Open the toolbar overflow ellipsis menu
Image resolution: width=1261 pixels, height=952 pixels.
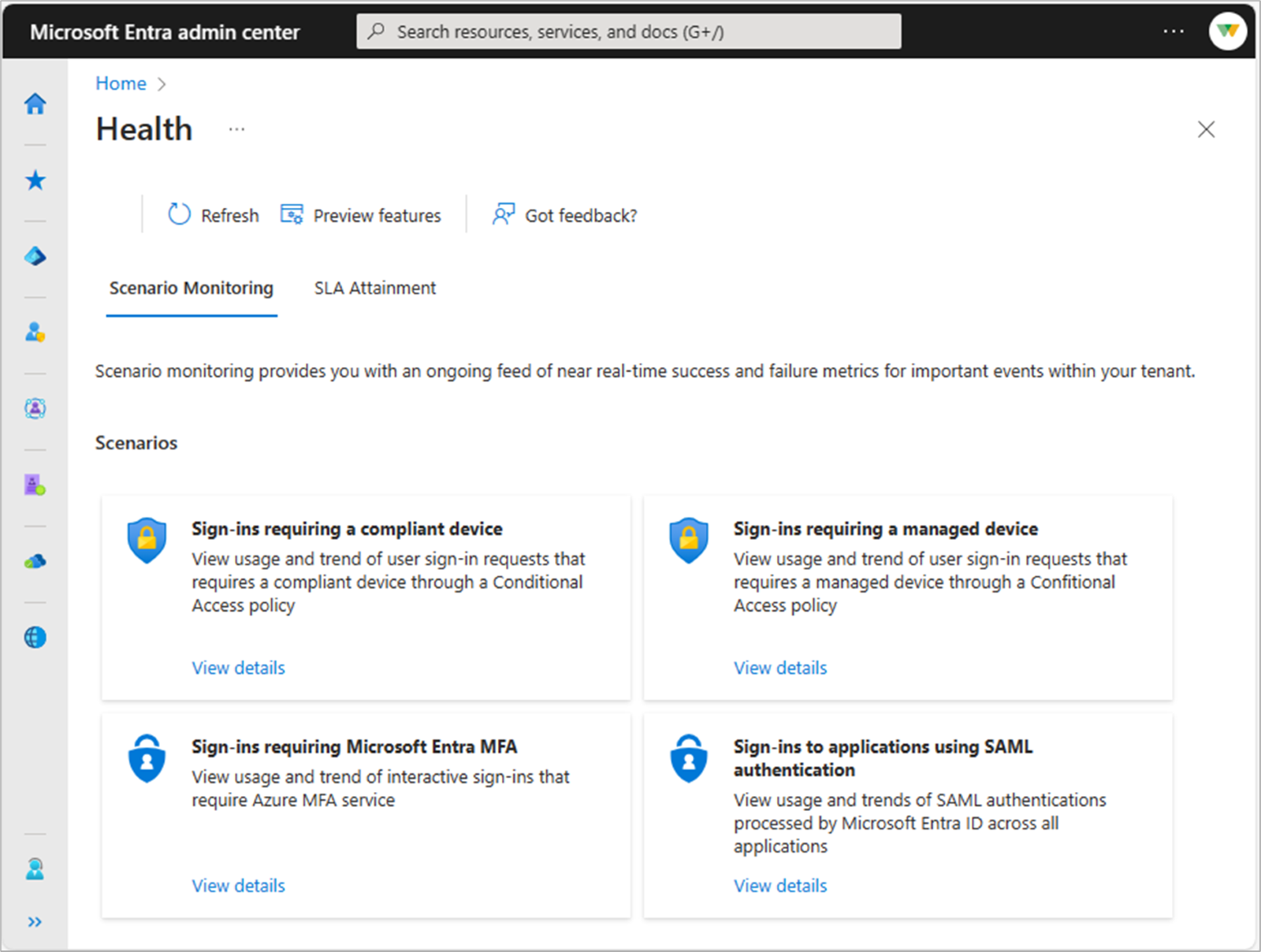pos(1174,30)
